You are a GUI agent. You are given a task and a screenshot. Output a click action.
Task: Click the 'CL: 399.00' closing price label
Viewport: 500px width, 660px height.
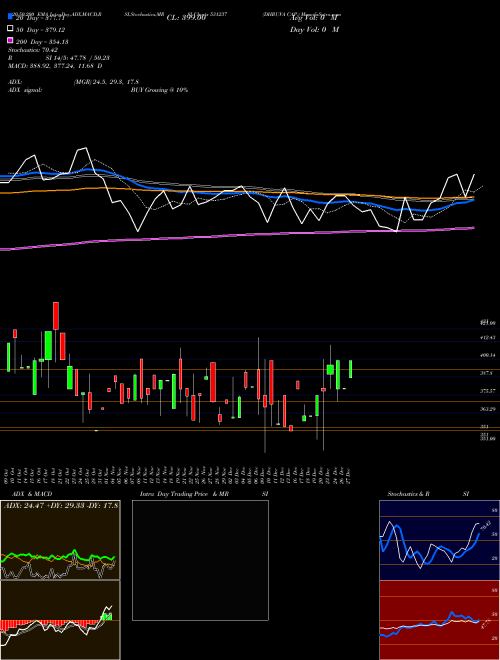(x=186, y=18)
